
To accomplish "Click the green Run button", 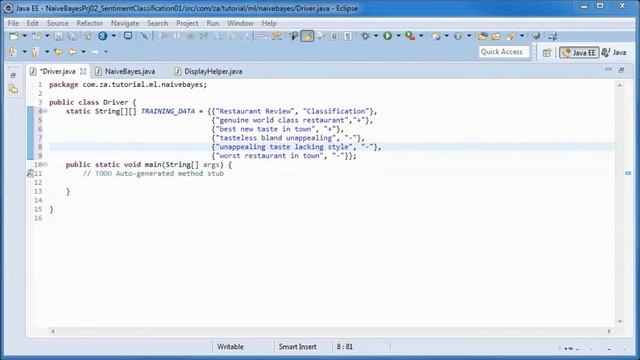I will click(387, 36).
